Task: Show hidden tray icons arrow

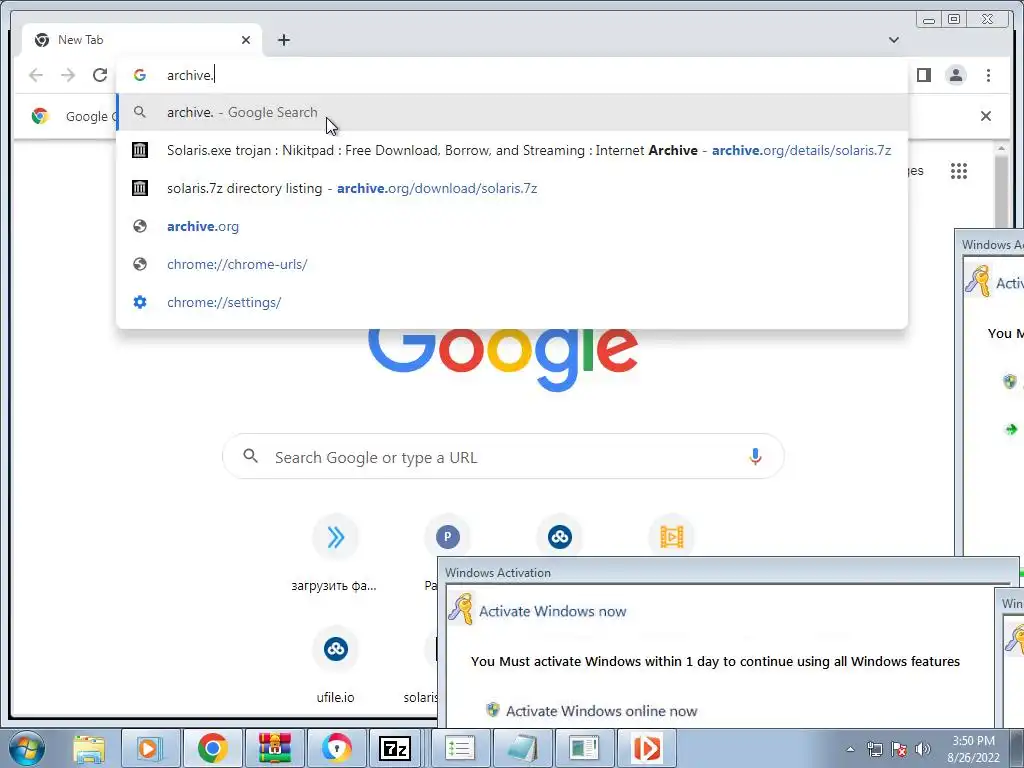Action: click(x=850, y=749)
